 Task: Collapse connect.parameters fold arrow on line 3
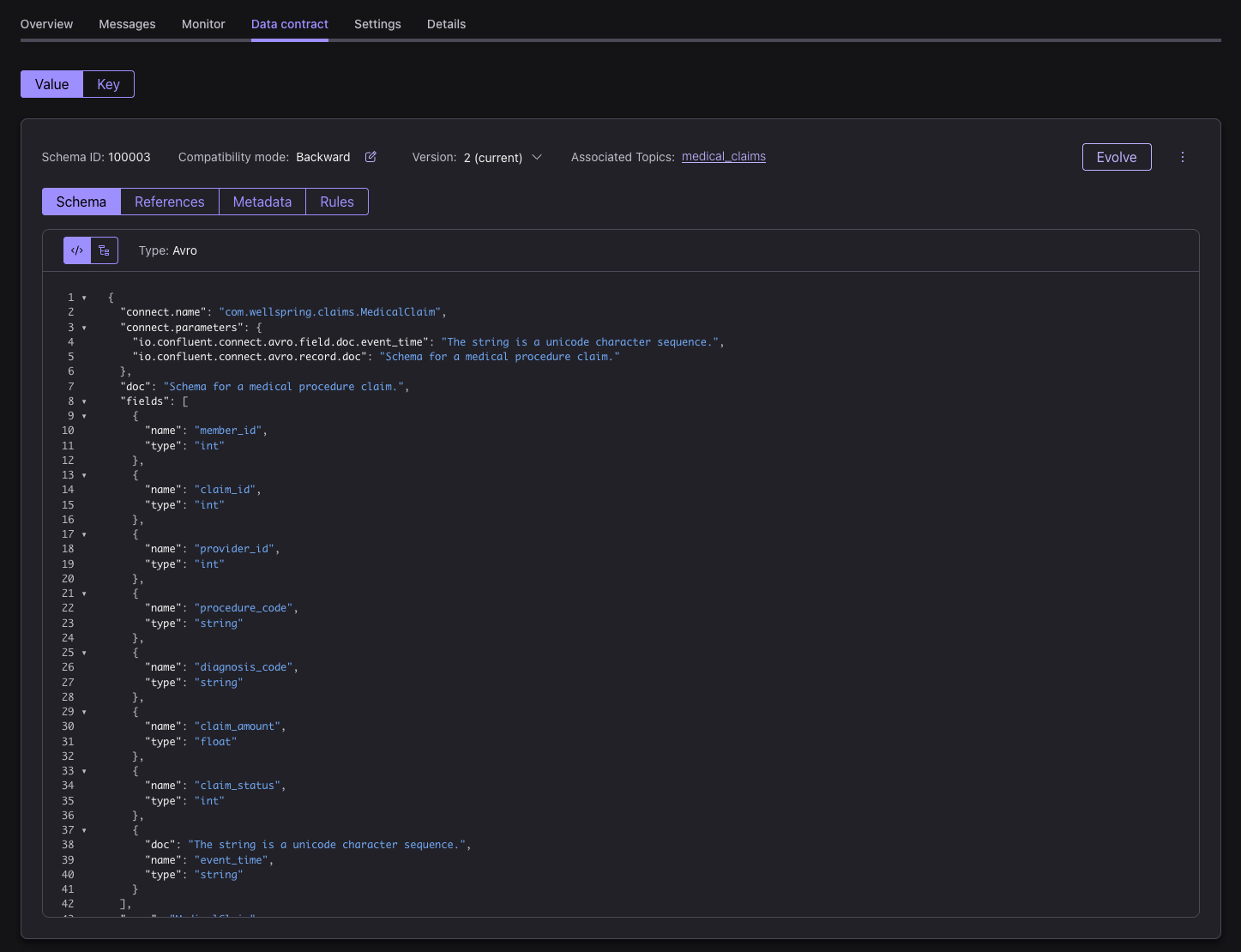coord(84,328)
